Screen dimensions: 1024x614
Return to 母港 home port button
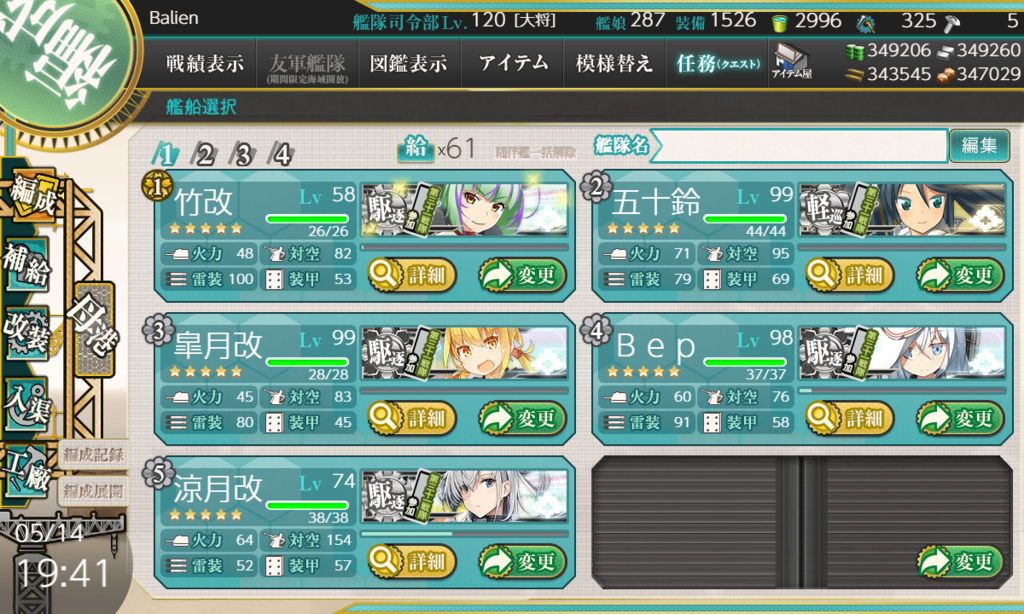click(x=94, y=329)
